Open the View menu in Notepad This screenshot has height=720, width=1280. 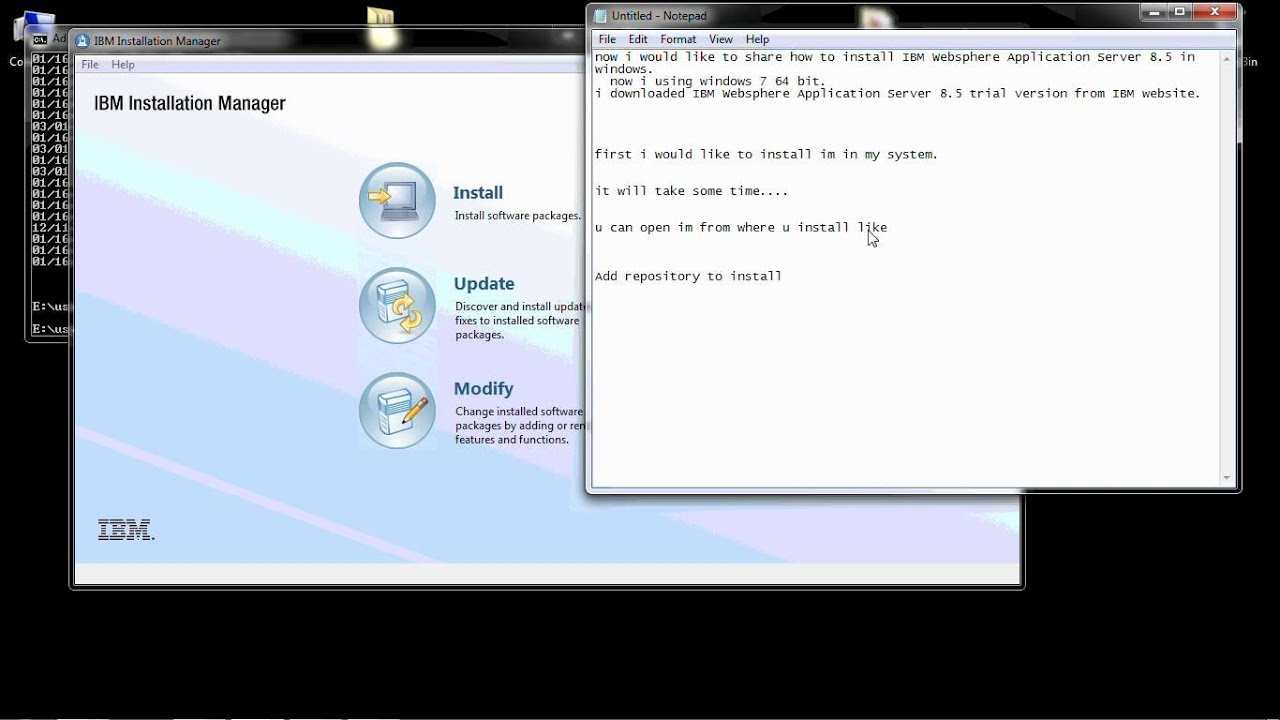(721, 39)
